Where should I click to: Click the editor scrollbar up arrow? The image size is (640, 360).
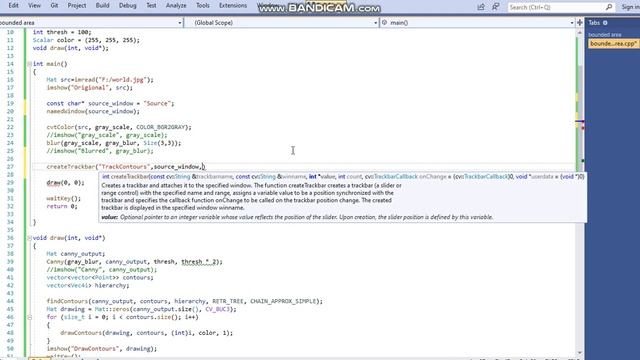[x=580, y=32]
